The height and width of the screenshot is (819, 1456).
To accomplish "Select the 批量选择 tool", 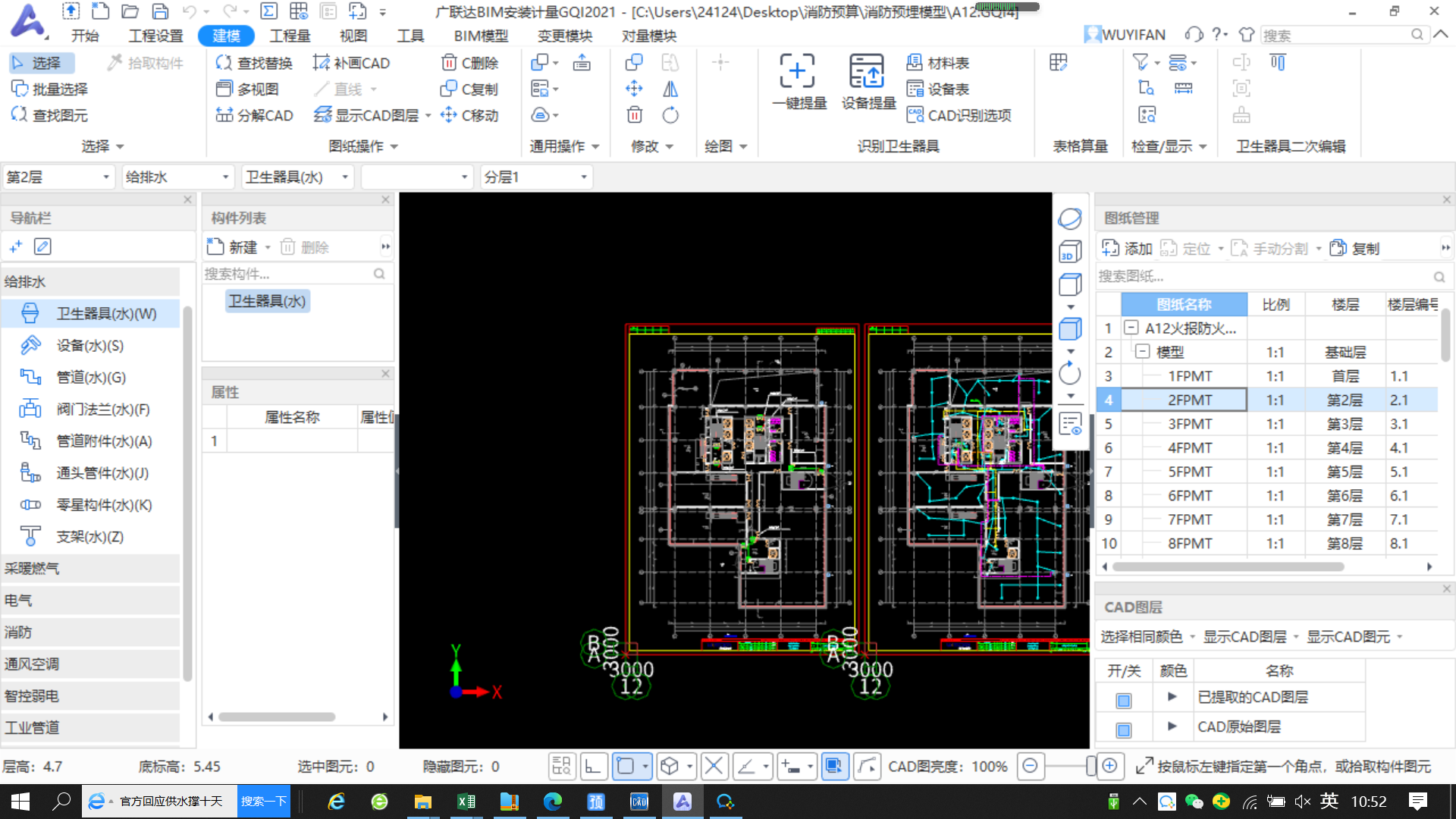I will (49, 89).
